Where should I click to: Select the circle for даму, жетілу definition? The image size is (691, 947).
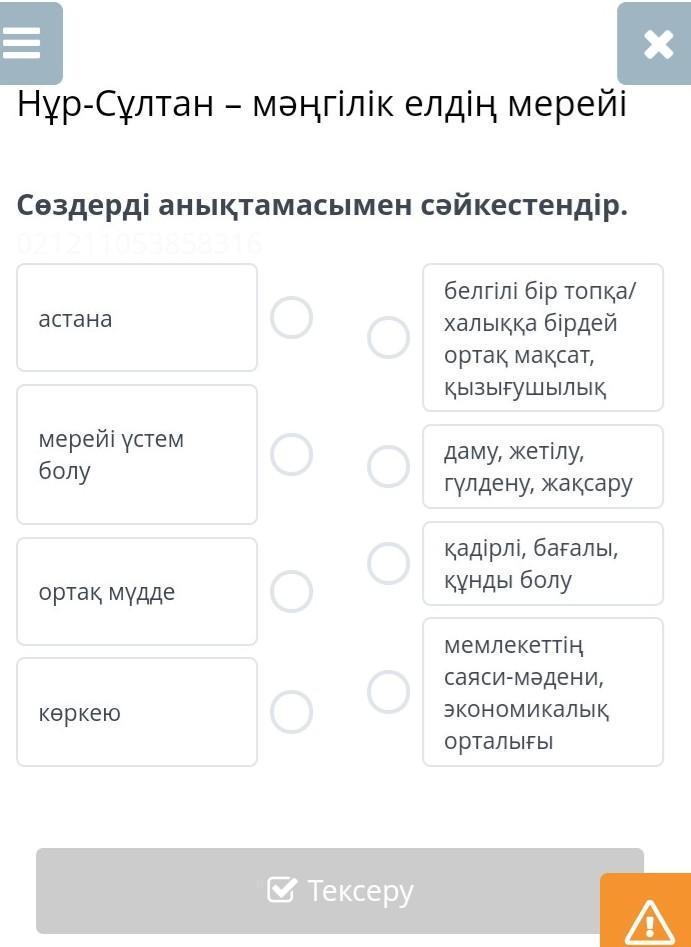[388, 466]
